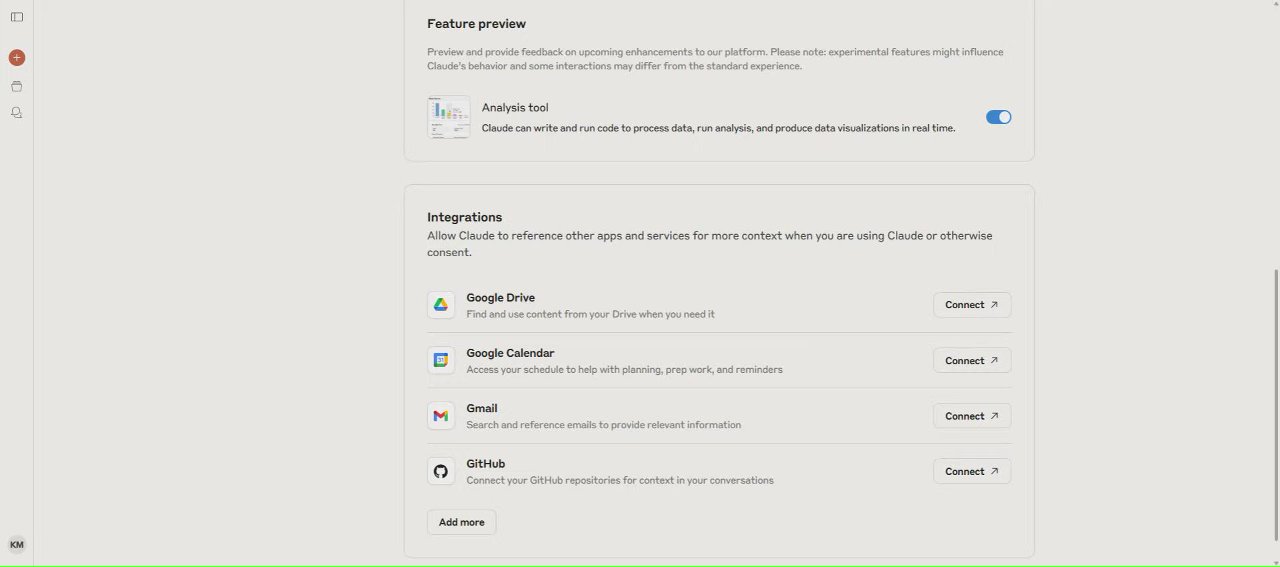
Task: Open the sidebar panel toggle icon
Action: [17, 17]
